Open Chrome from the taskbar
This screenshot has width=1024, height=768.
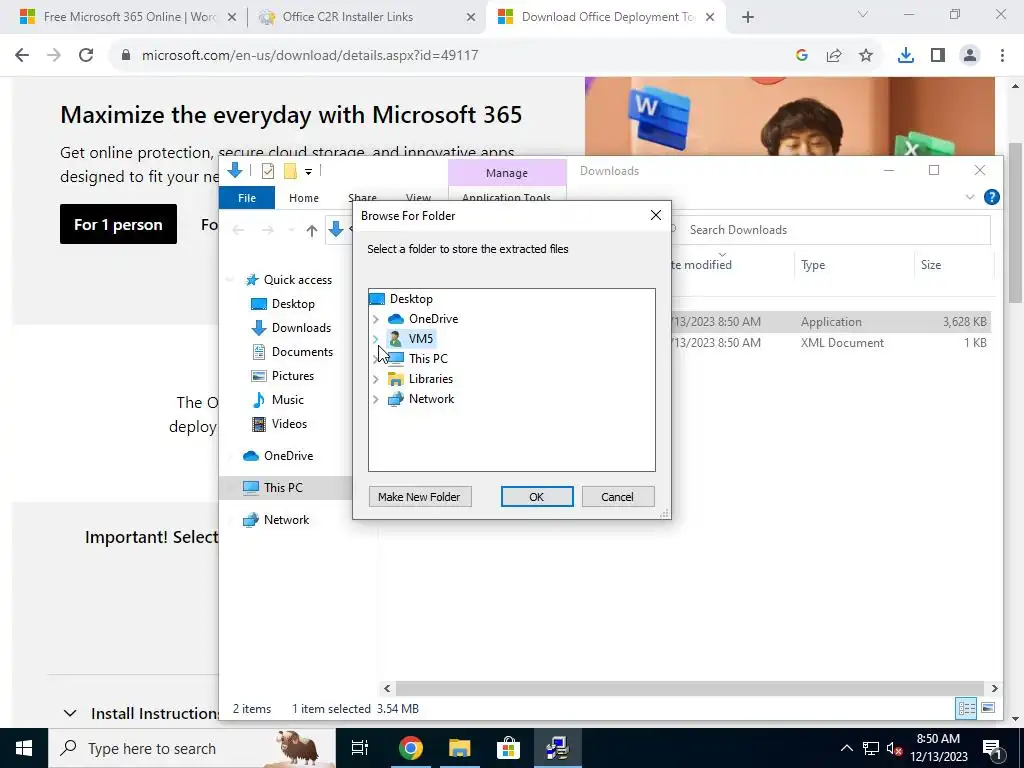[x=411, y=748]
